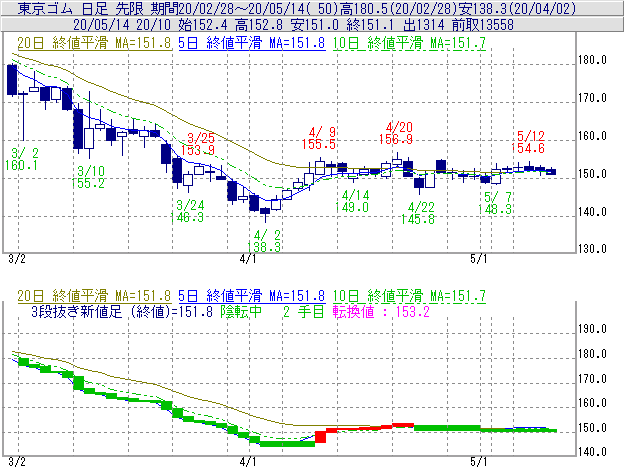The width and height of the screenshot is (624, 474).
Task: Click the 190.0 axis label on lower chart
Action: tap(593, 329)
